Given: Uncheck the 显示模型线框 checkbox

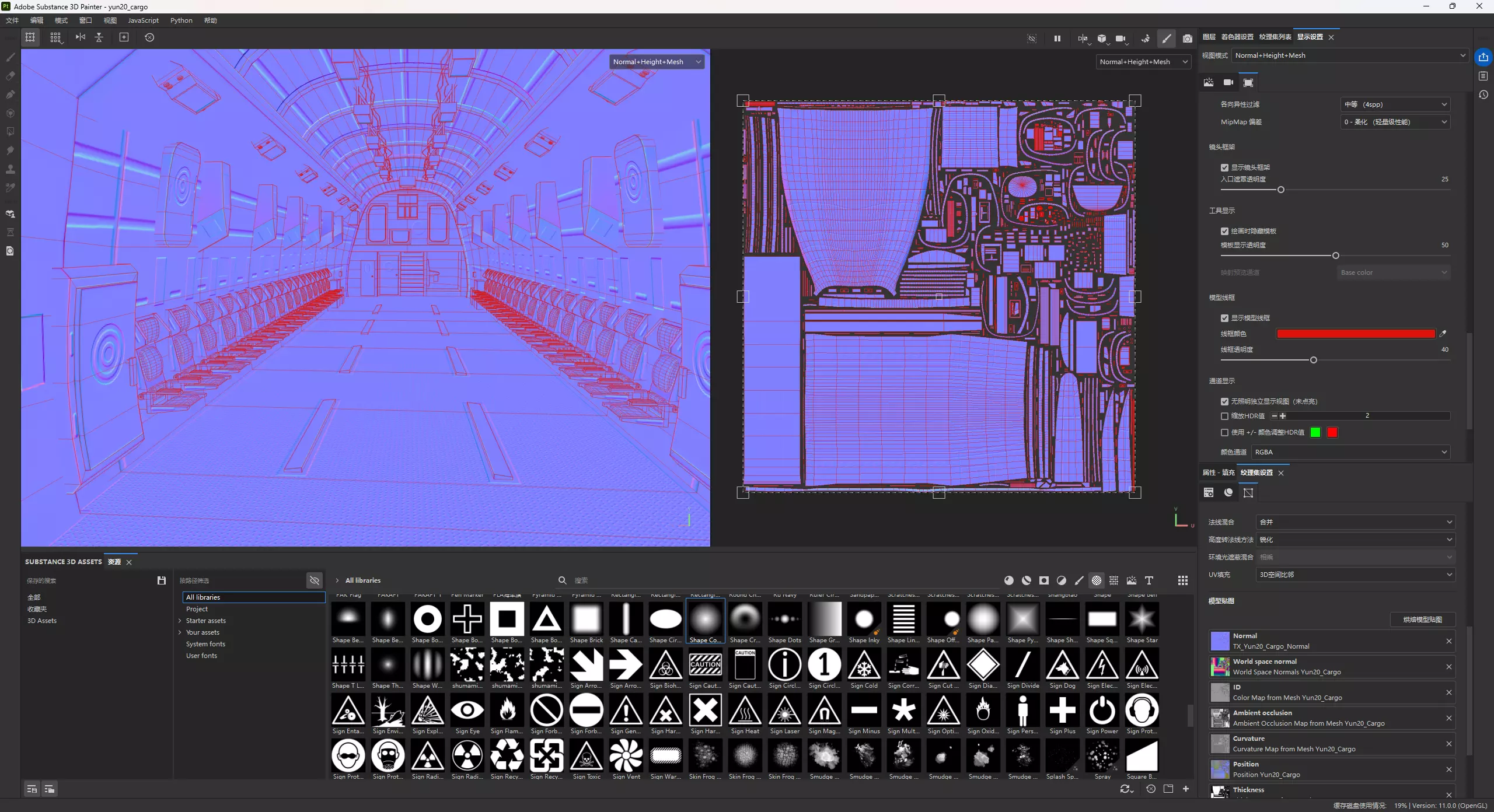Looking at the screenshot, I should click(x=1224, y=318).
